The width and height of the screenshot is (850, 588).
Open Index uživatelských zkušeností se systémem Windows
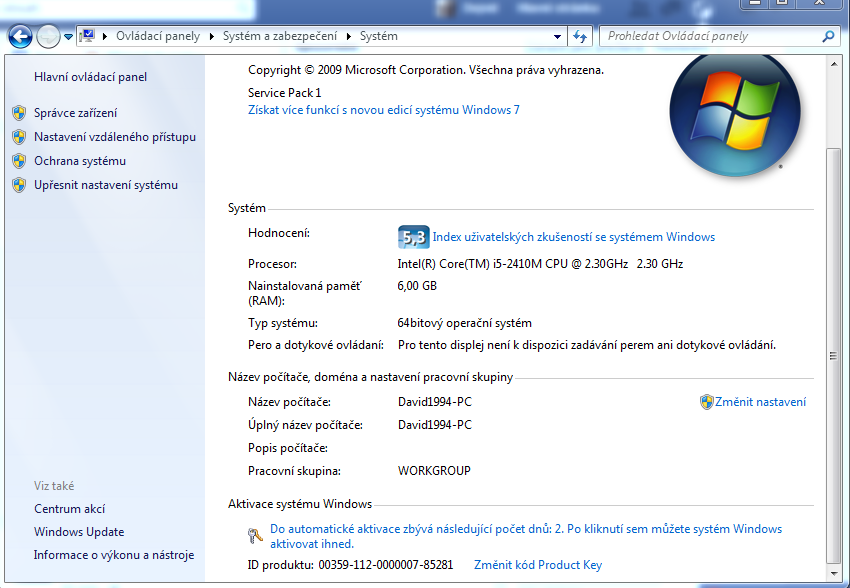pos(574,237)
